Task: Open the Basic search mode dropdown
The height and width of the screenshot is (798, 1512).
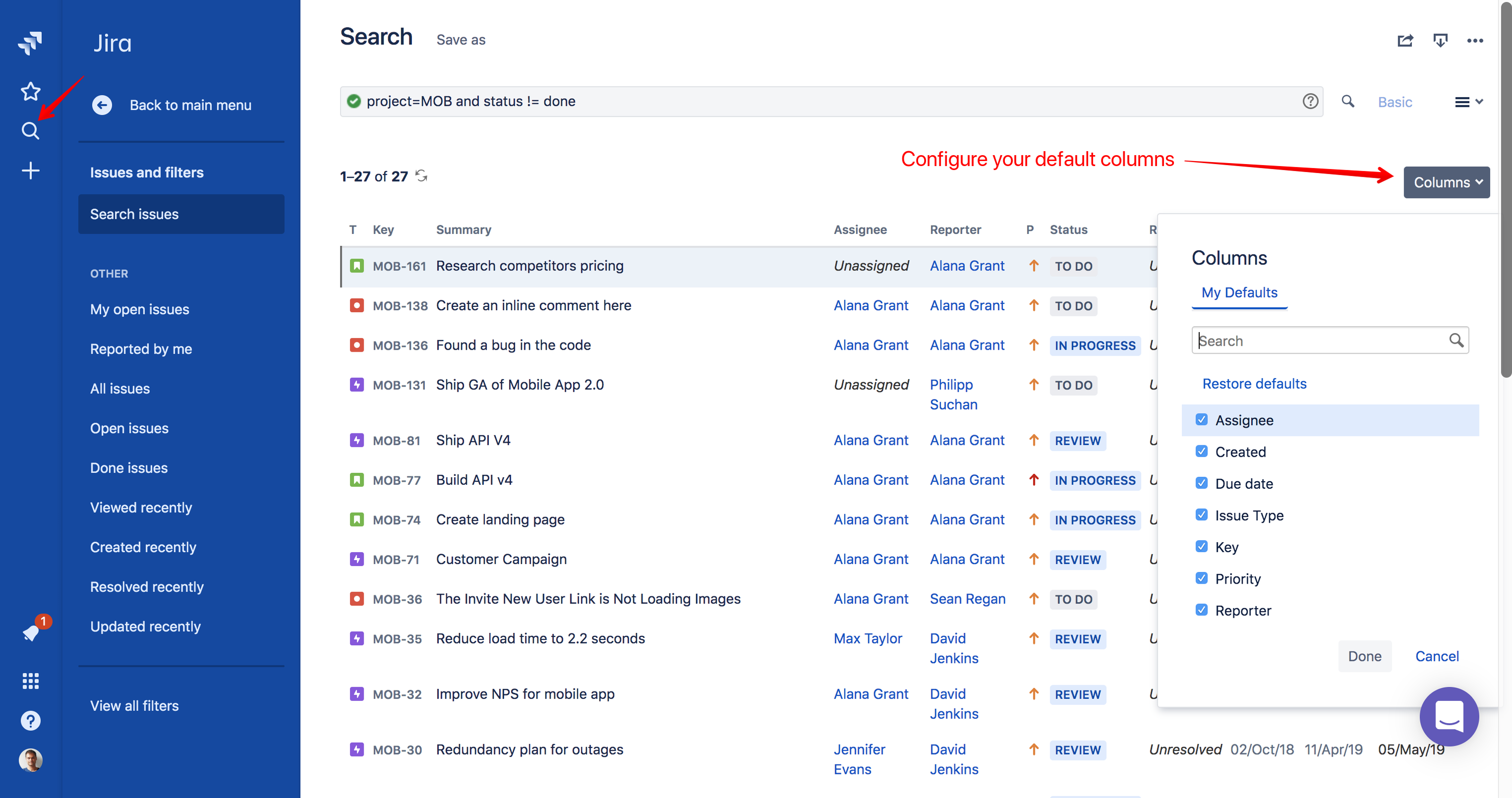Action: point(1395,102)
